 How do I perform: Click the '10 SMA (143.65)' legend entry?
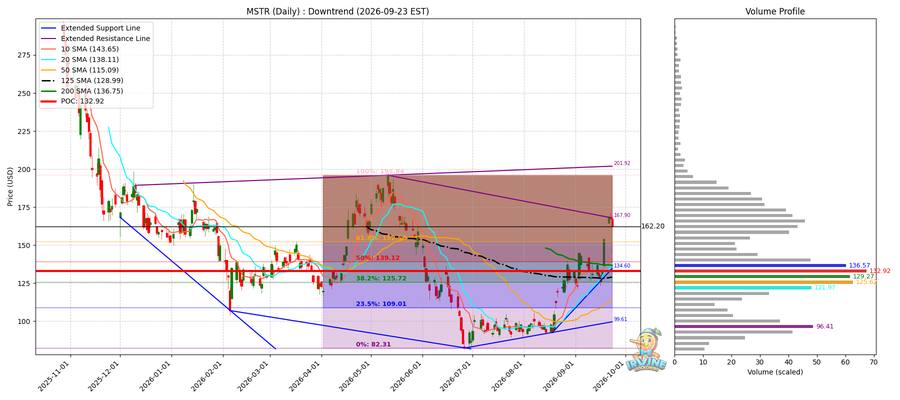point(79,49)
